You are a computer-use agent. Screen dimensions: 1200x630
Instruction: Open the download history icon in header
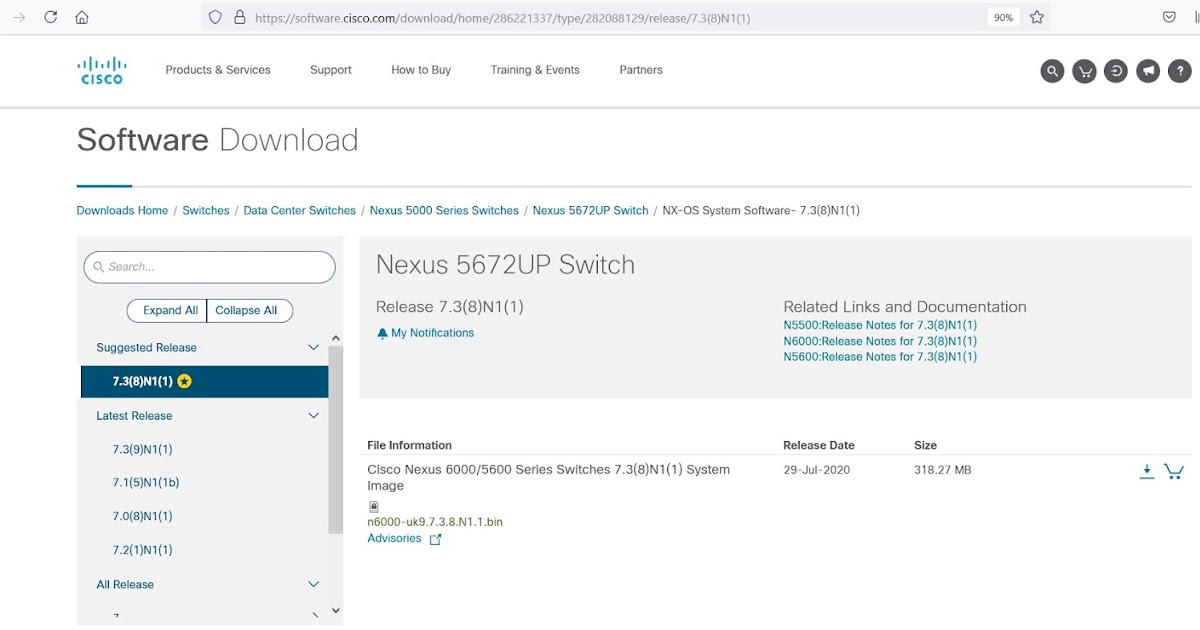1115,71
